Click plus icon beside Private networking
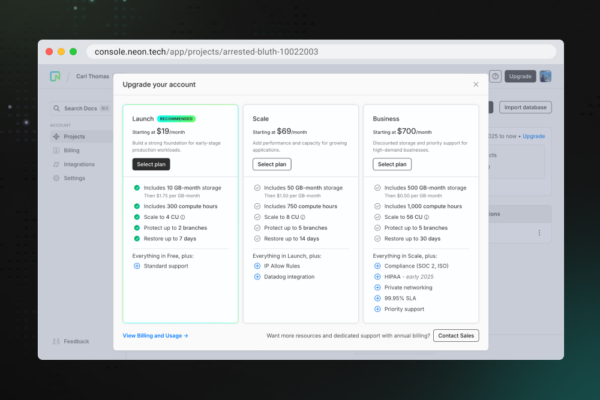Image resolution: width=600 pixels, height=400 pixels. click(x=377, y=287)
